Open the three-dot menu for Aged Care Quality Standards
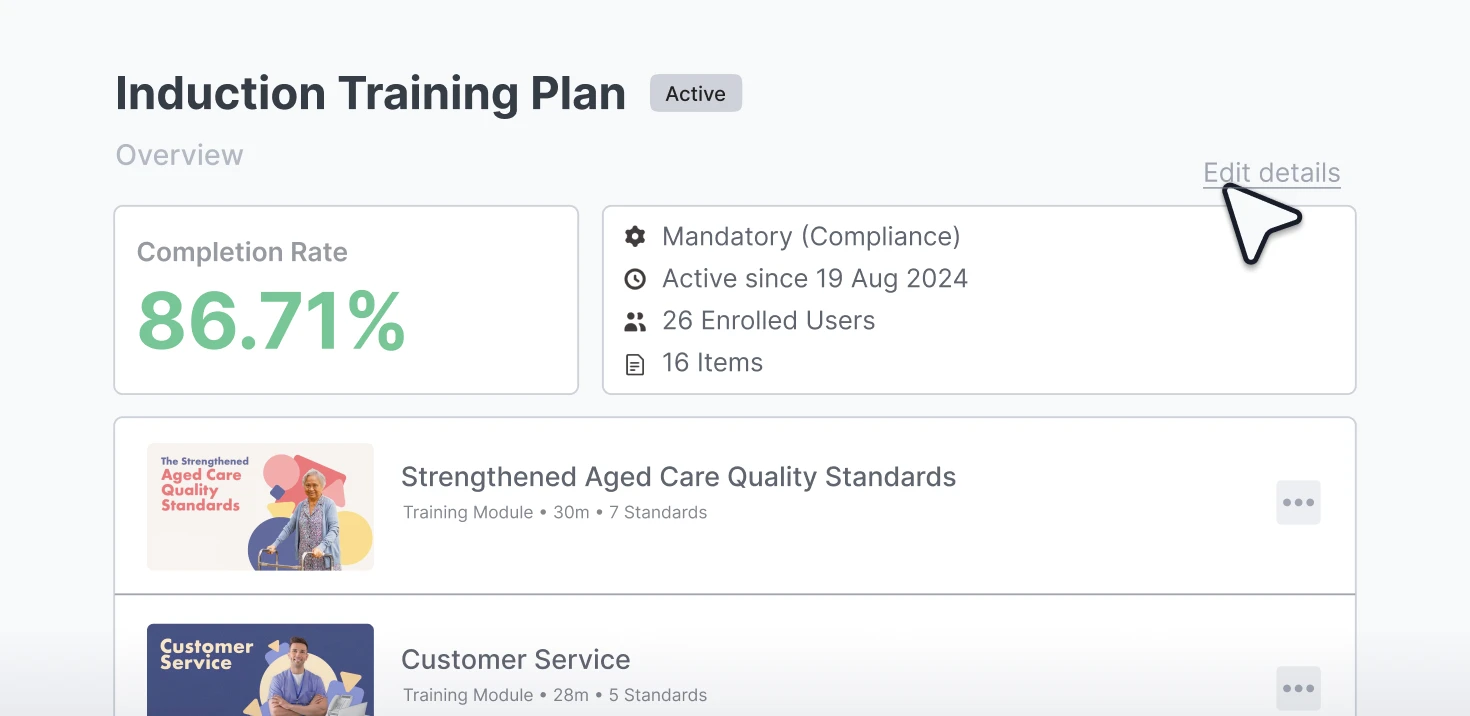The height and width of the screenshot is (716, 1470). pos(1298,503)
